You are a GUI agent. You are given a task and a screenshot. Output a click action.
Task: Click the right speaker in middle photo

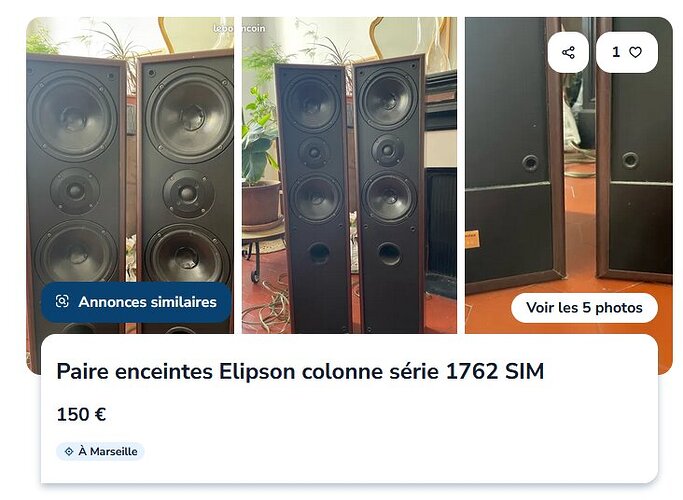389,194
